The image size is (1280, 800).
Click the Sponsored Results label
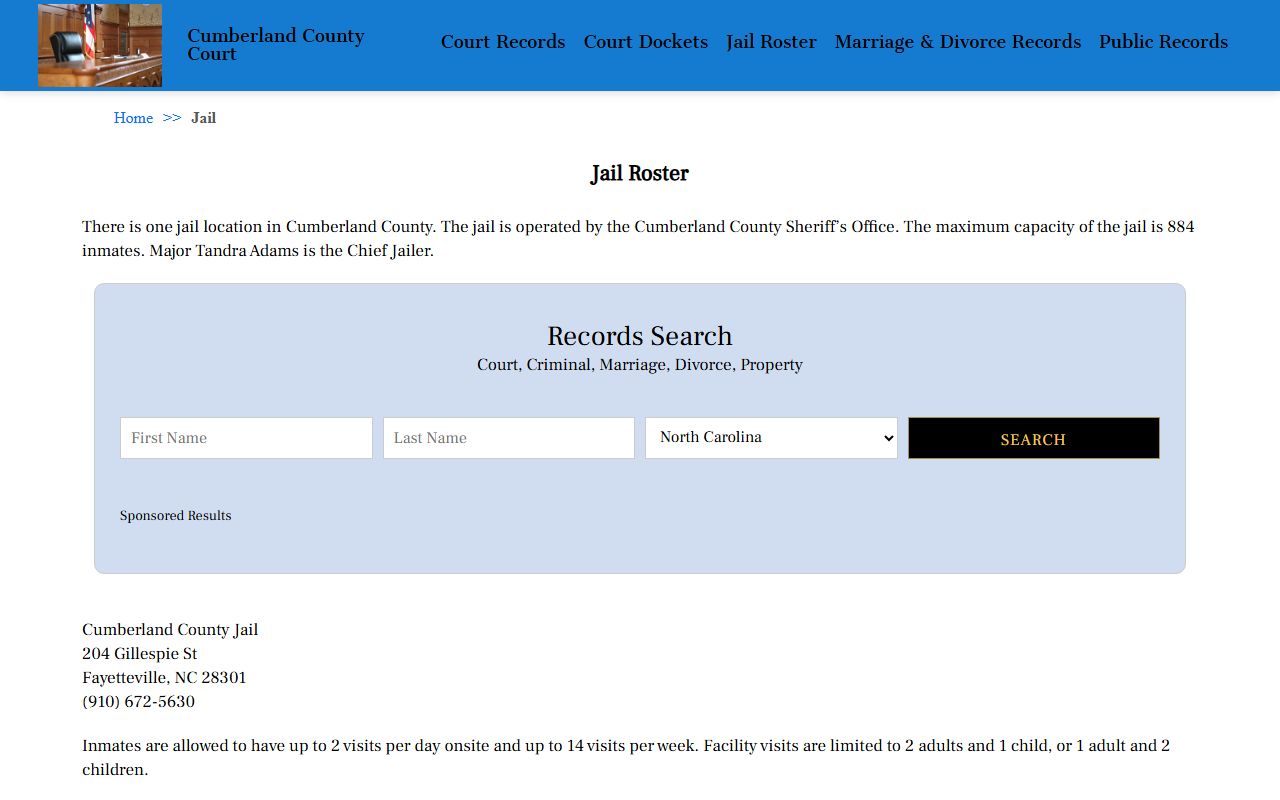click(176, 516)
